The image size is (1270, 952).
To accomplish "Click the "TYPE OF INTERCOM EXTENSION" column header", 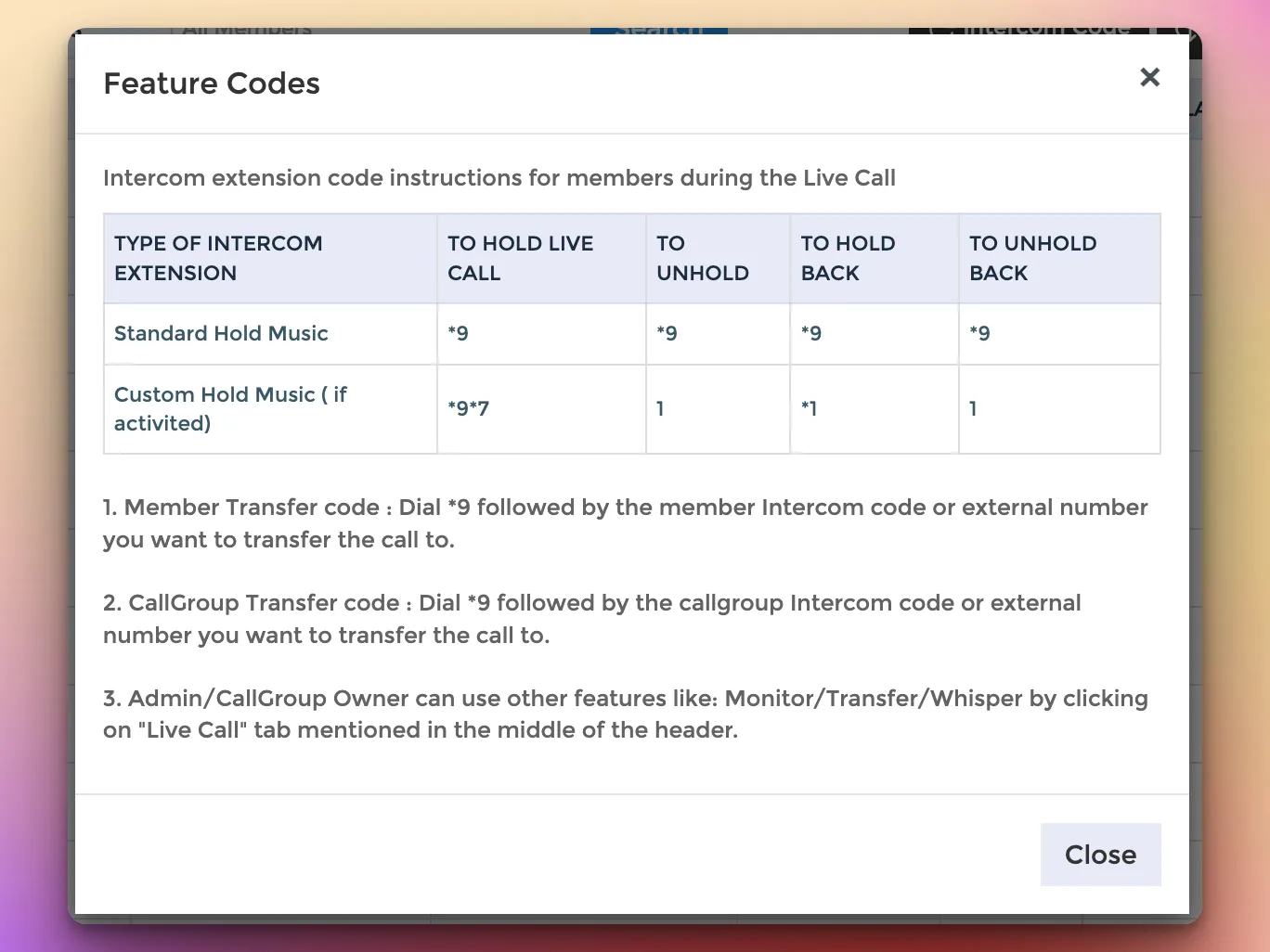I will coord(270,259).
